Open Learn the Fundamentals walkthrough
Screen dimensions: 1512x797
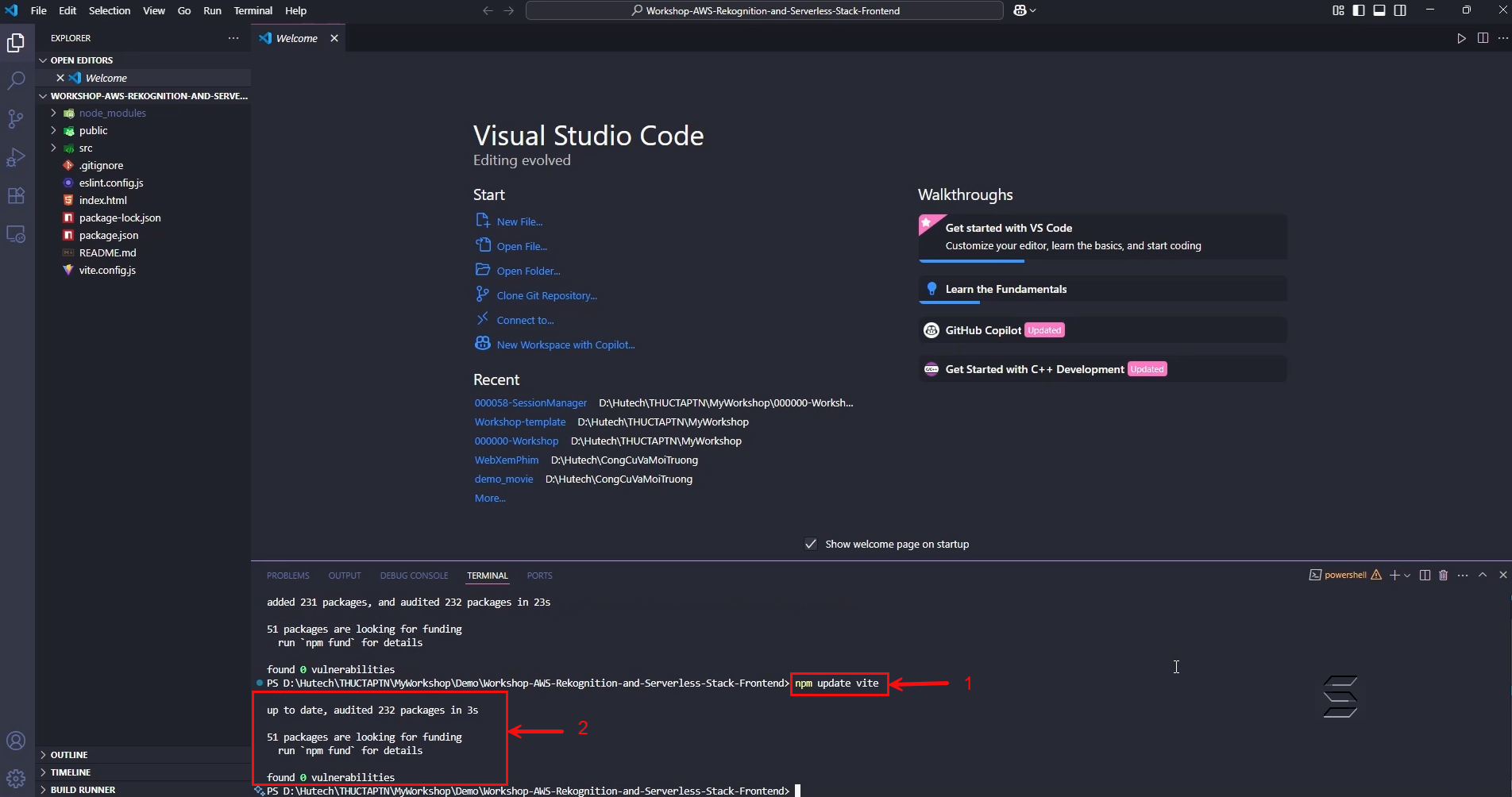click(1103, 289)
